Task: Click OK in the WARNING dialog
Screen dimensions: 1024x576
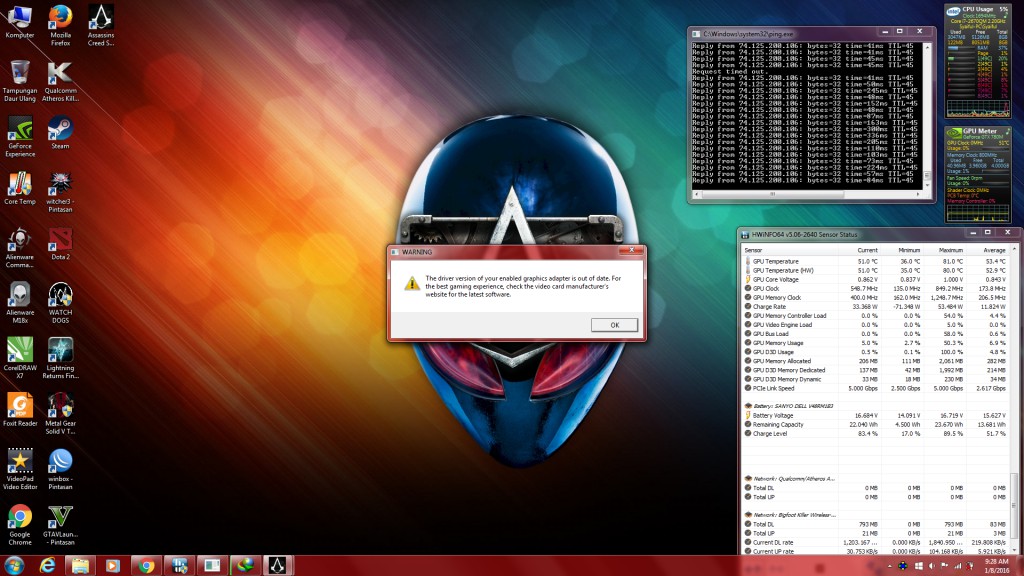Action: coord(614,325)
